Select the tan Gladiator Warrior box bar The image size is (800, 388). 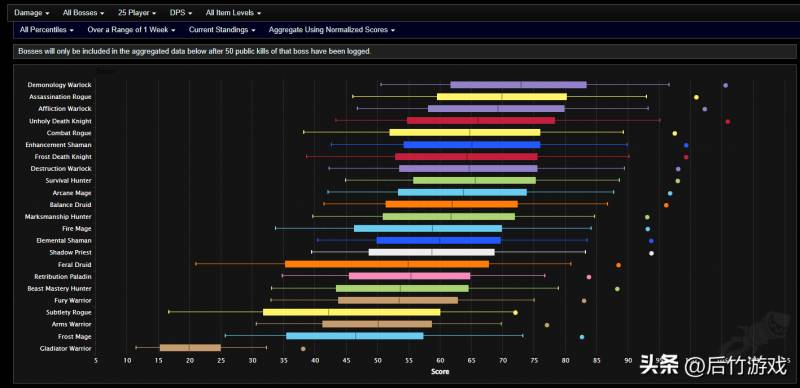pyautogui.click(x=190, y=348)
